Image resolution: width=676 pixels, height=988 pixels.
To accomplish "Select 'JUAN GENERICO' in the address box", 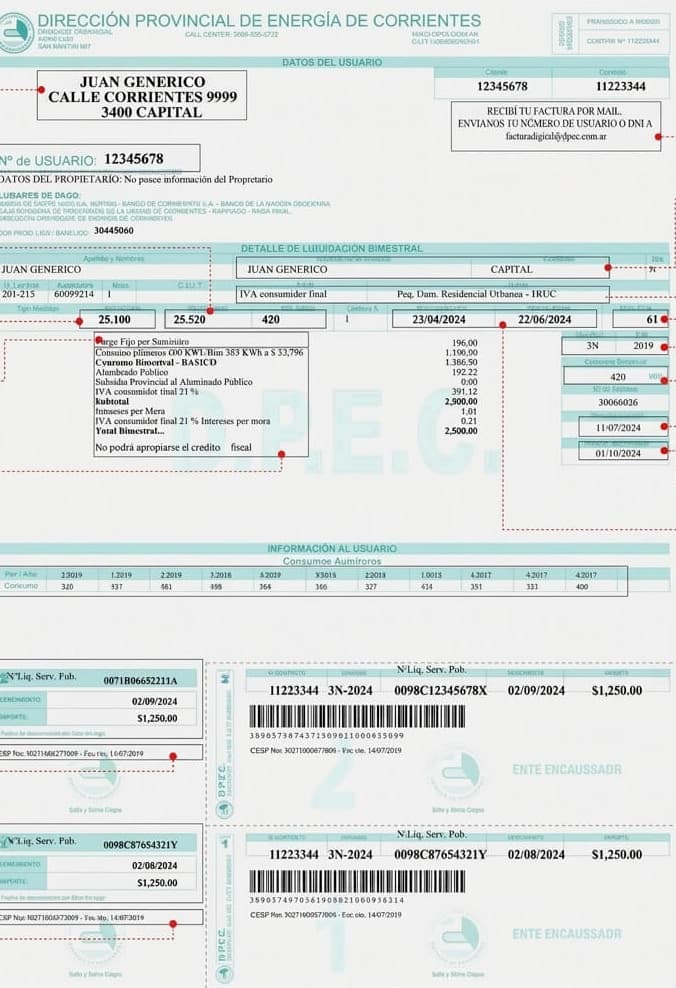I will point(142,82).
